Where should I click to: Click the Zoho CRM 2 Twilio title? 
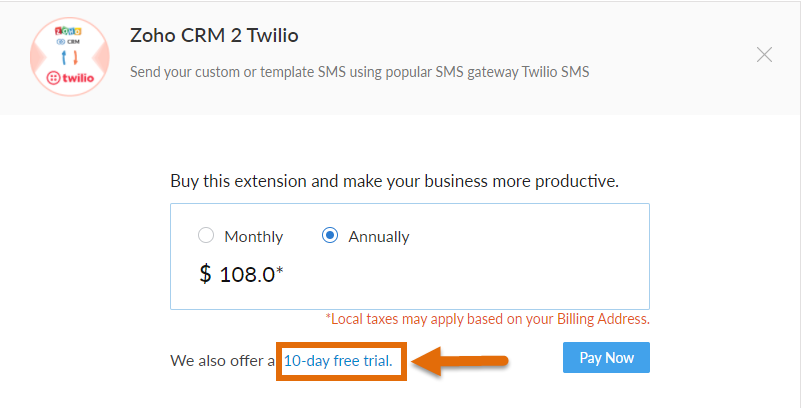pos(214,35)
